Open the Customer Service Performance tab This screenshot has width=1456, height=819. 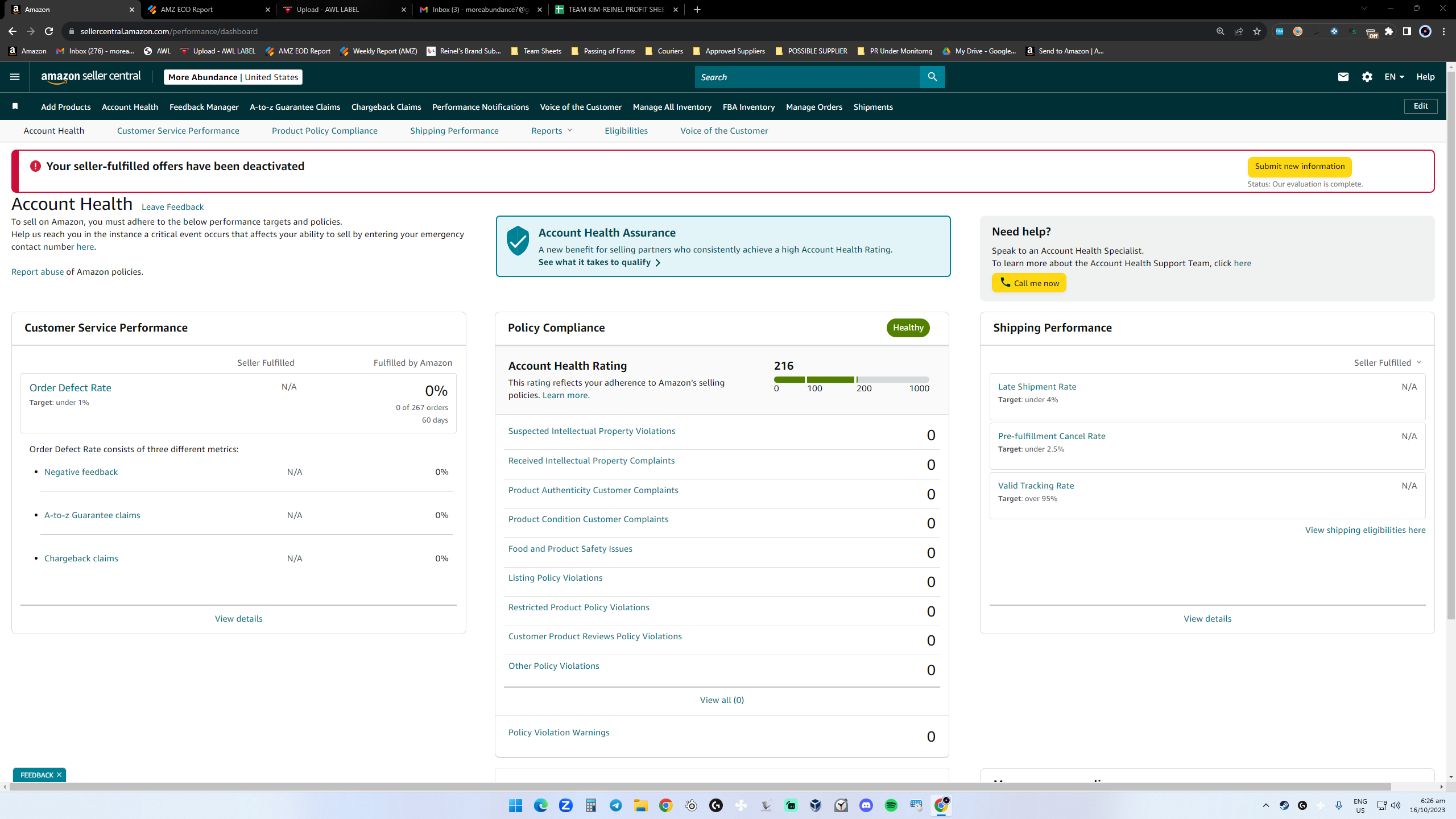coord(178,131)
